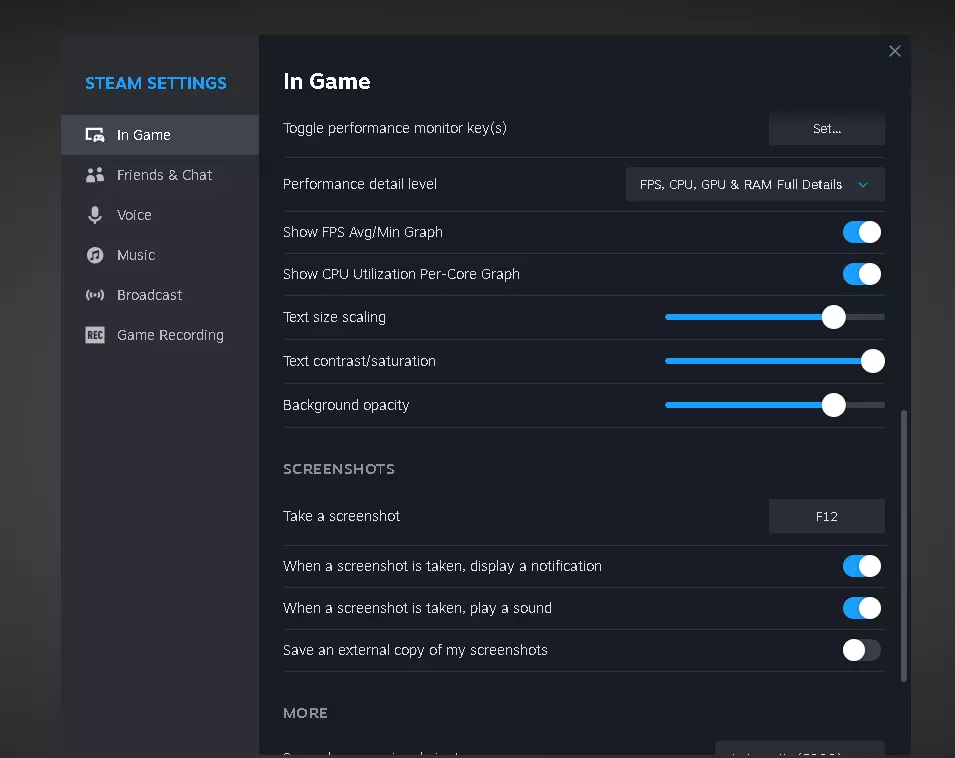Click the Set... performance monitor key button
Viewport: 955px width, 758px height.
tap(826, 129)
